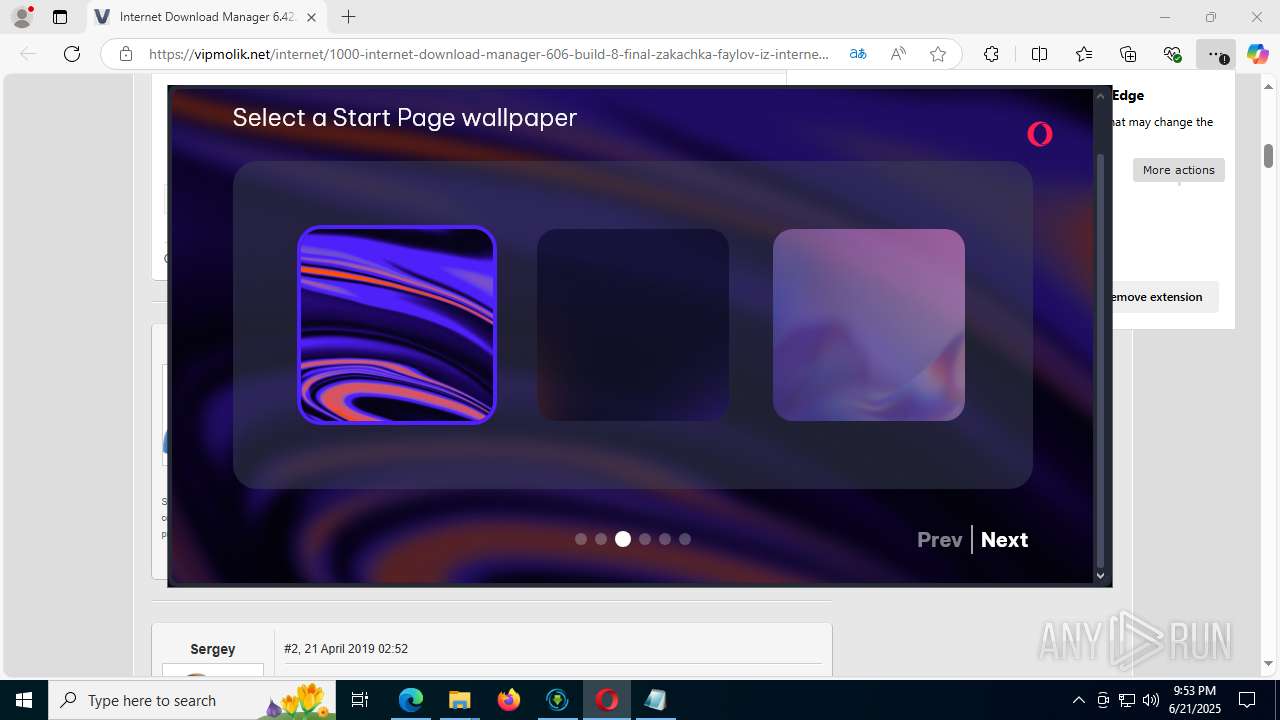Click the Sergey username in comments
The height and width of the screenshot is (720, 1280).
[x=213, y=649]
